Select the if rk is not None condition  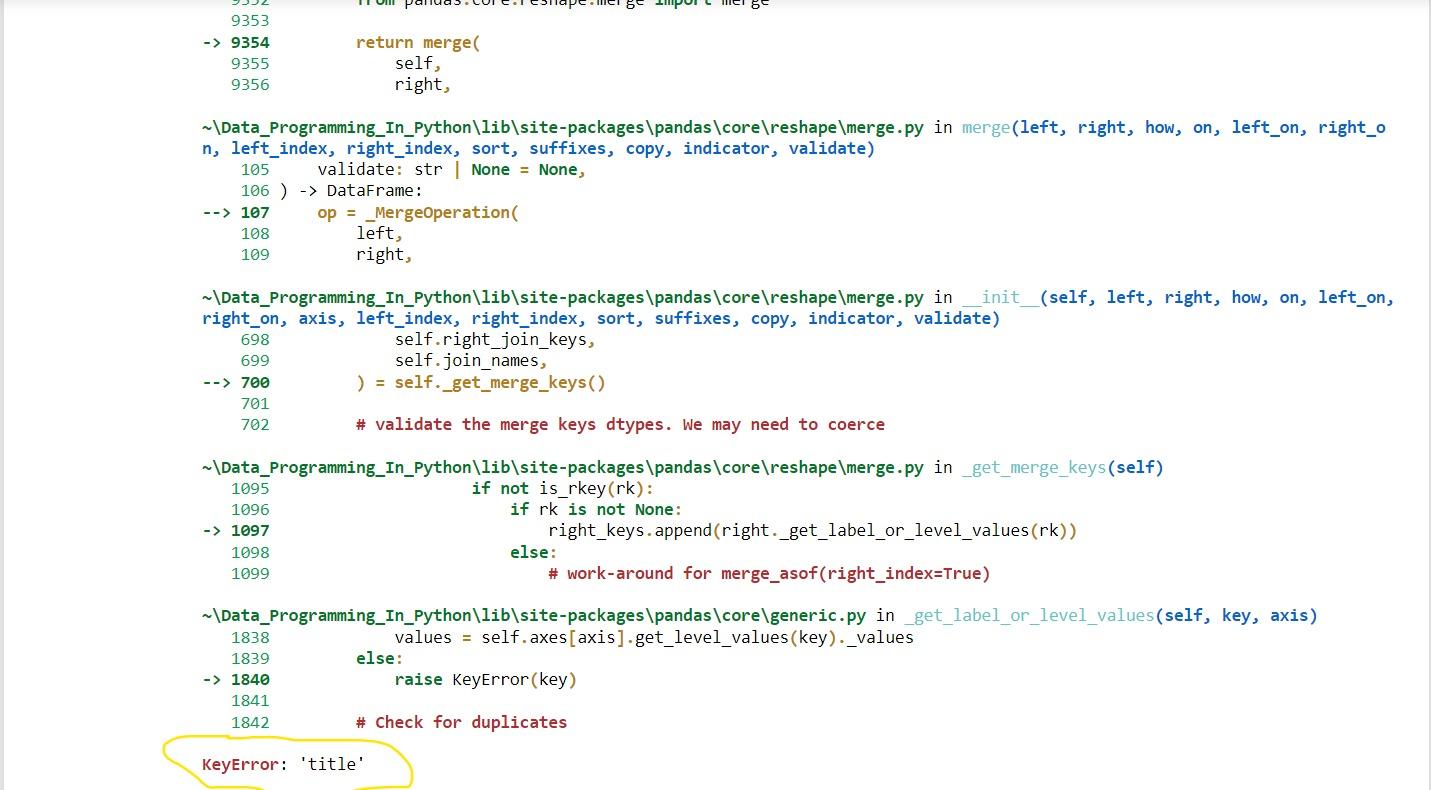click(x=597, y=509)
